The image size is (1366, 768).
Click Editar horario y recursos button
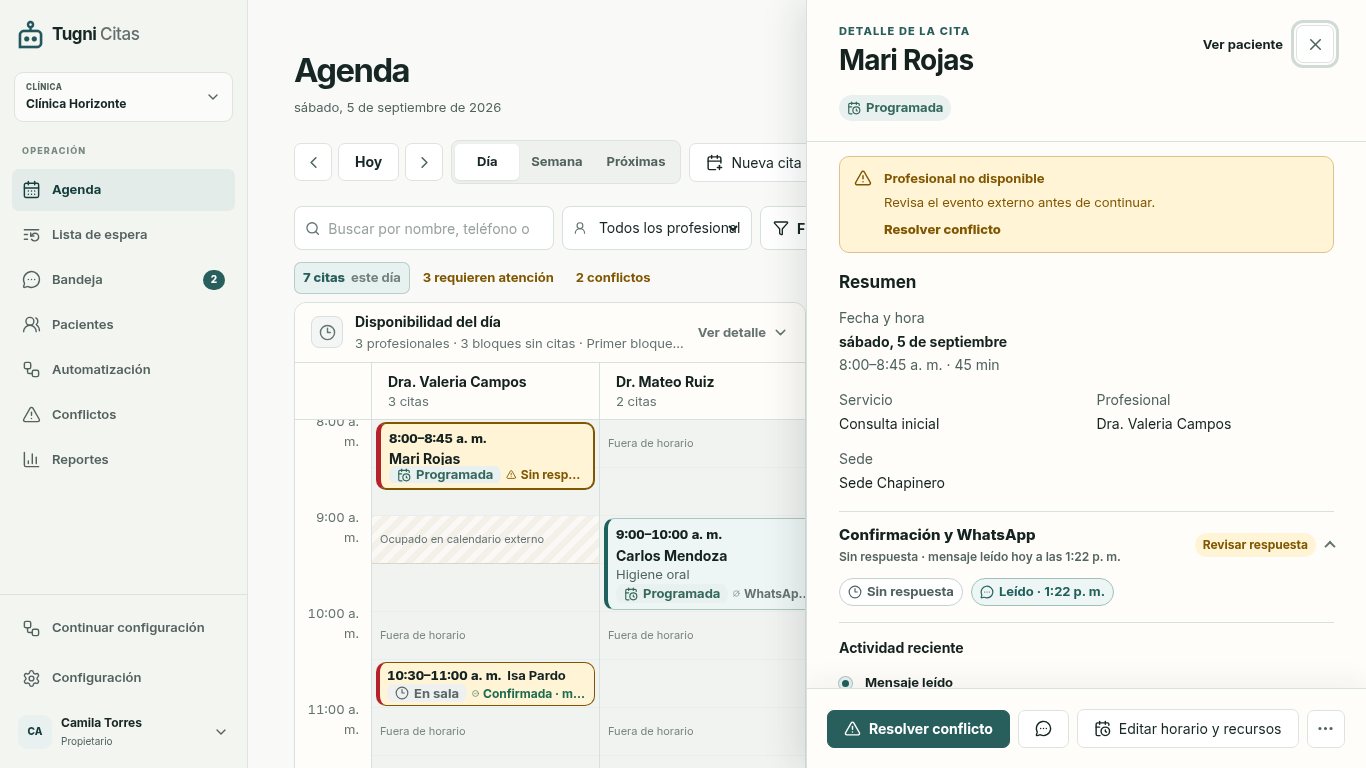click(1187, 729)
